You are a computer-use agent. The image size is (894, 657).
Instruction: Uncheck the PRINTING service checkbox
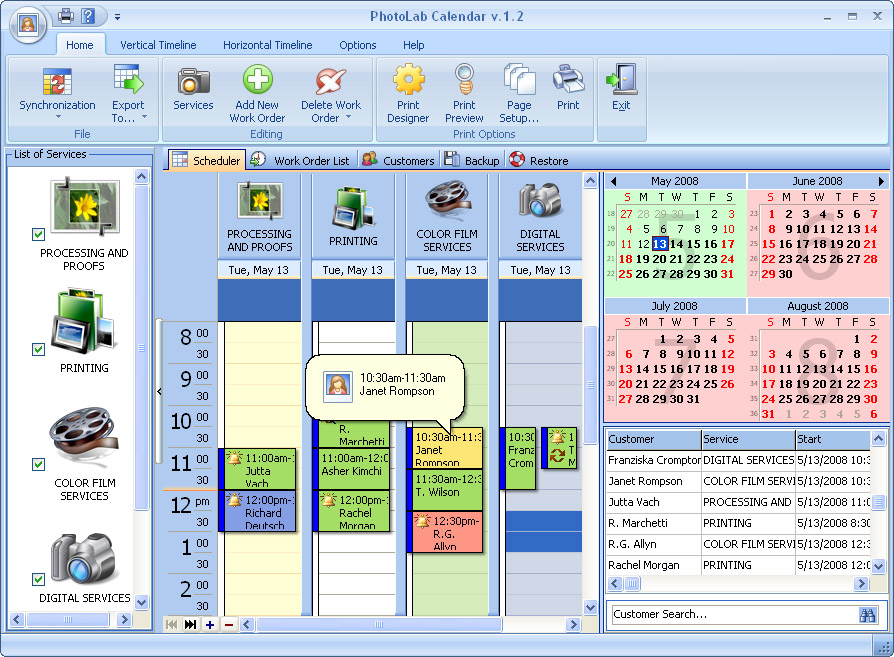point(38,348)
